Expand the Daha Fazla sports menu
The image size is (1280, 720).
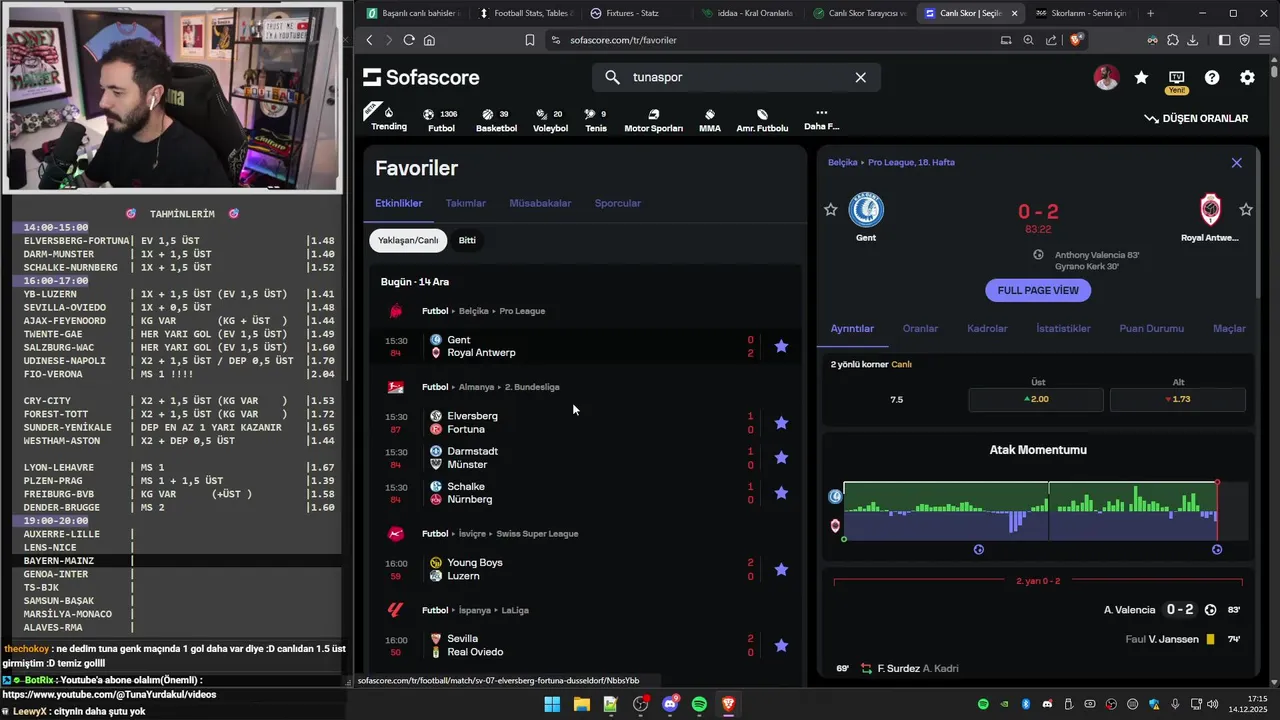(821, 119)
